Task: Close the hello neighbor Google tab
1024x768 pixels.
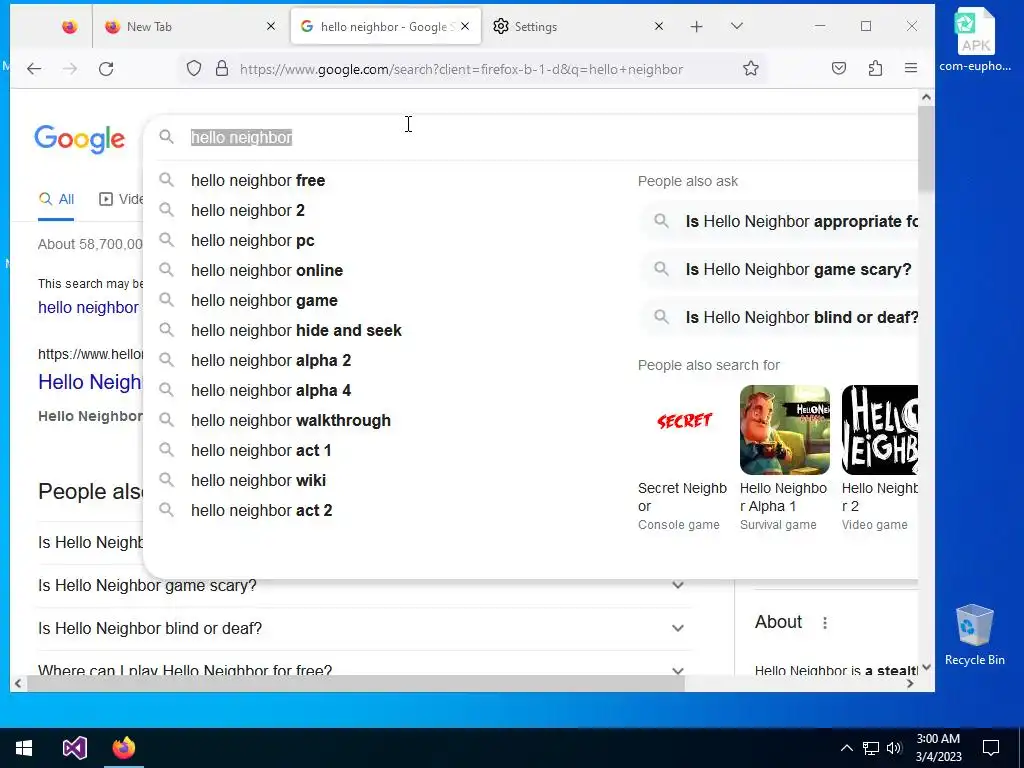Action: pyautogui.click(x=465, y=27)
